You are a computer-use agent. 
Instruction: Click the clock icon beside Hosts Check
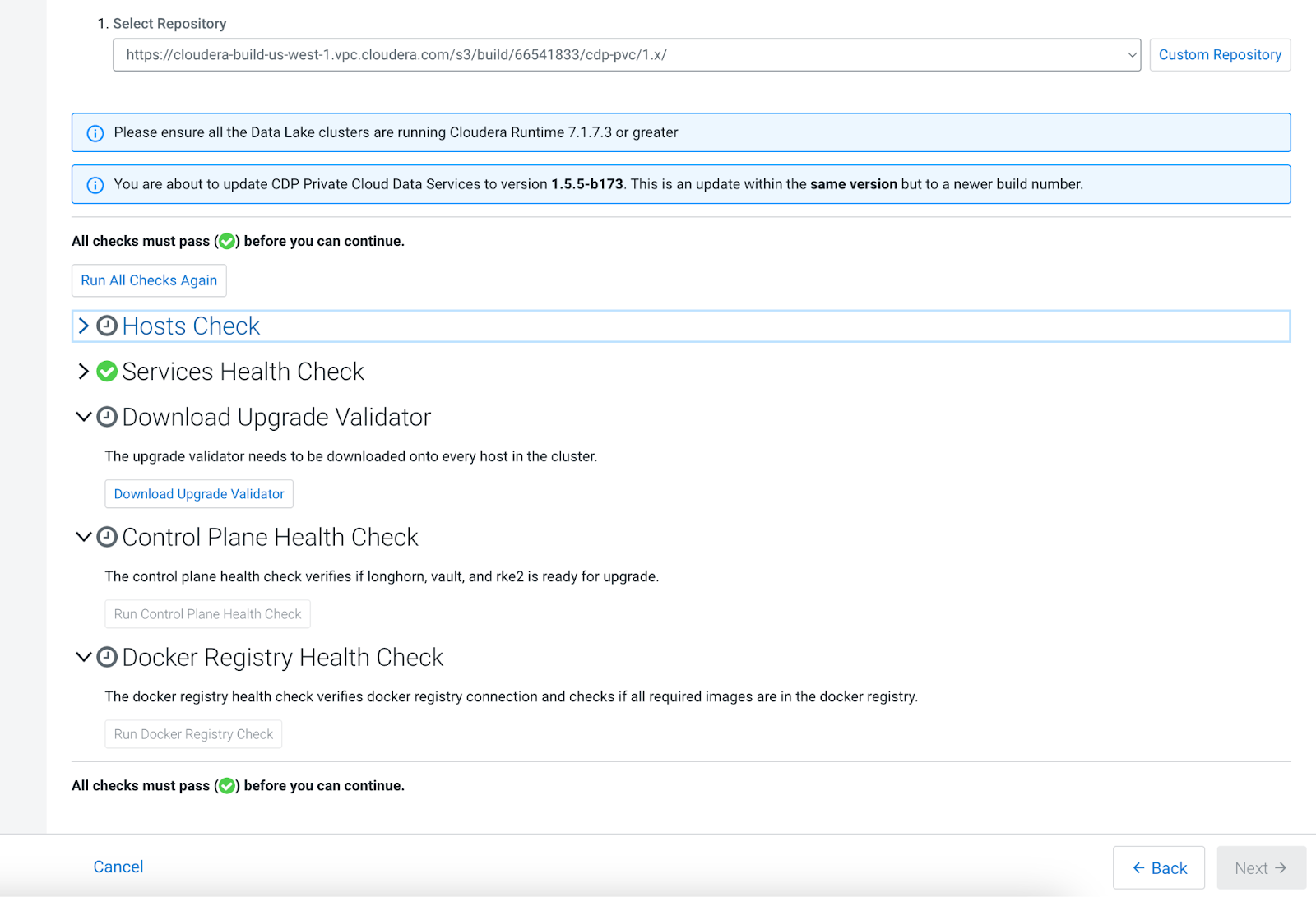tap(107, 326)
